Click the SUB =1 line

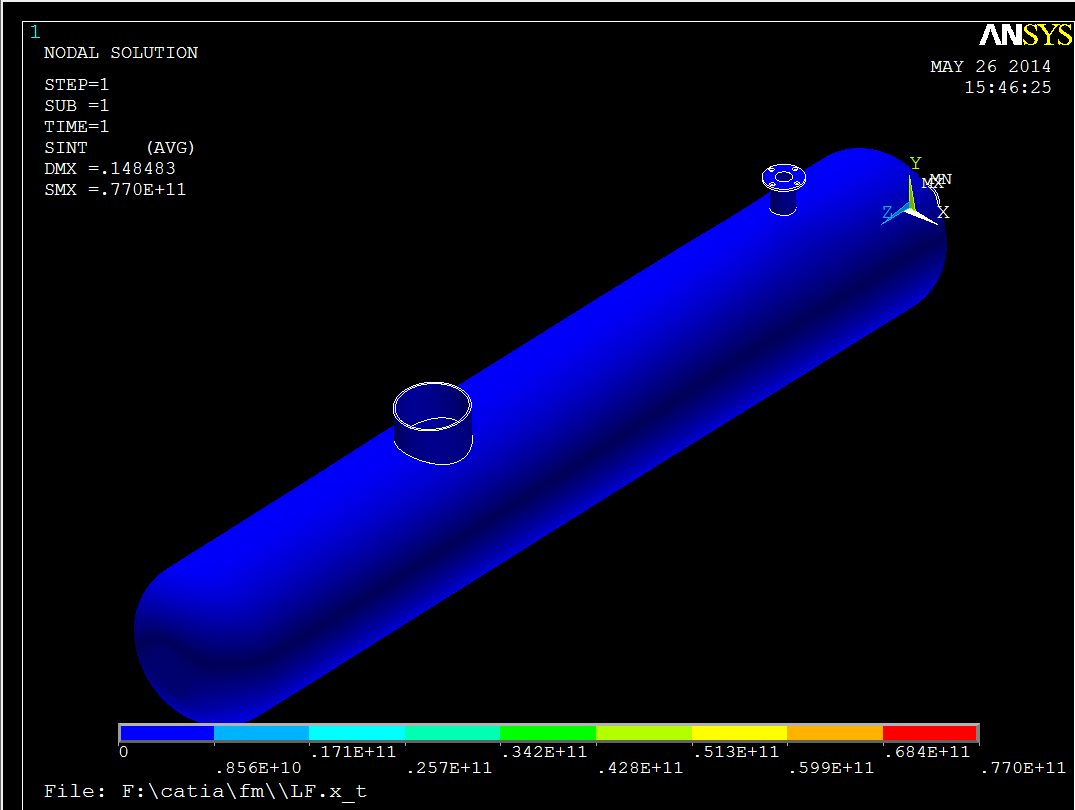click(76, 106)
